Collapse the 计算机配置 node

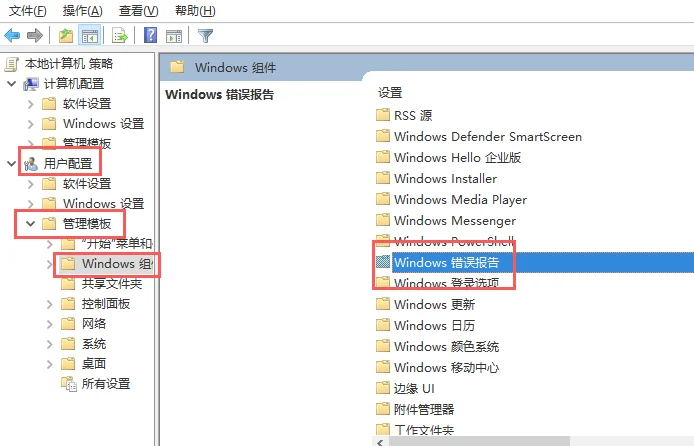pos(12,84)
